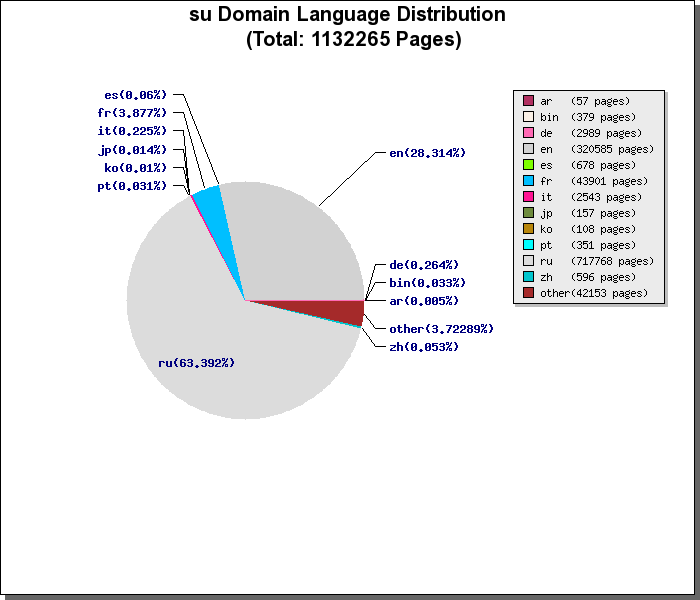This screenshot has height=600, width=700.
Task: Select the ru(63.392%) pie label
Action: (196, 363)
